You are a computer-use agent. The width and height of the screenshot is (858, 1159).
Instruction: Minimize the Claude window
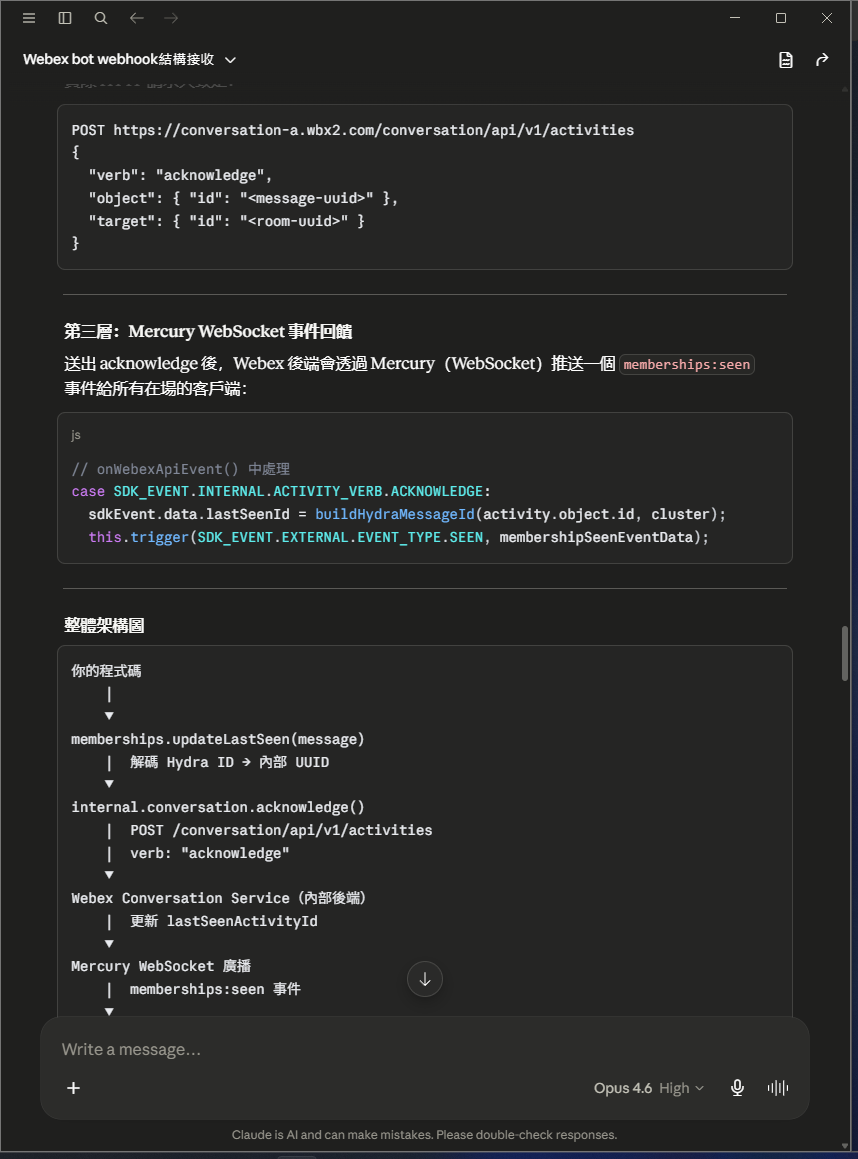click(x=735, y=18)
